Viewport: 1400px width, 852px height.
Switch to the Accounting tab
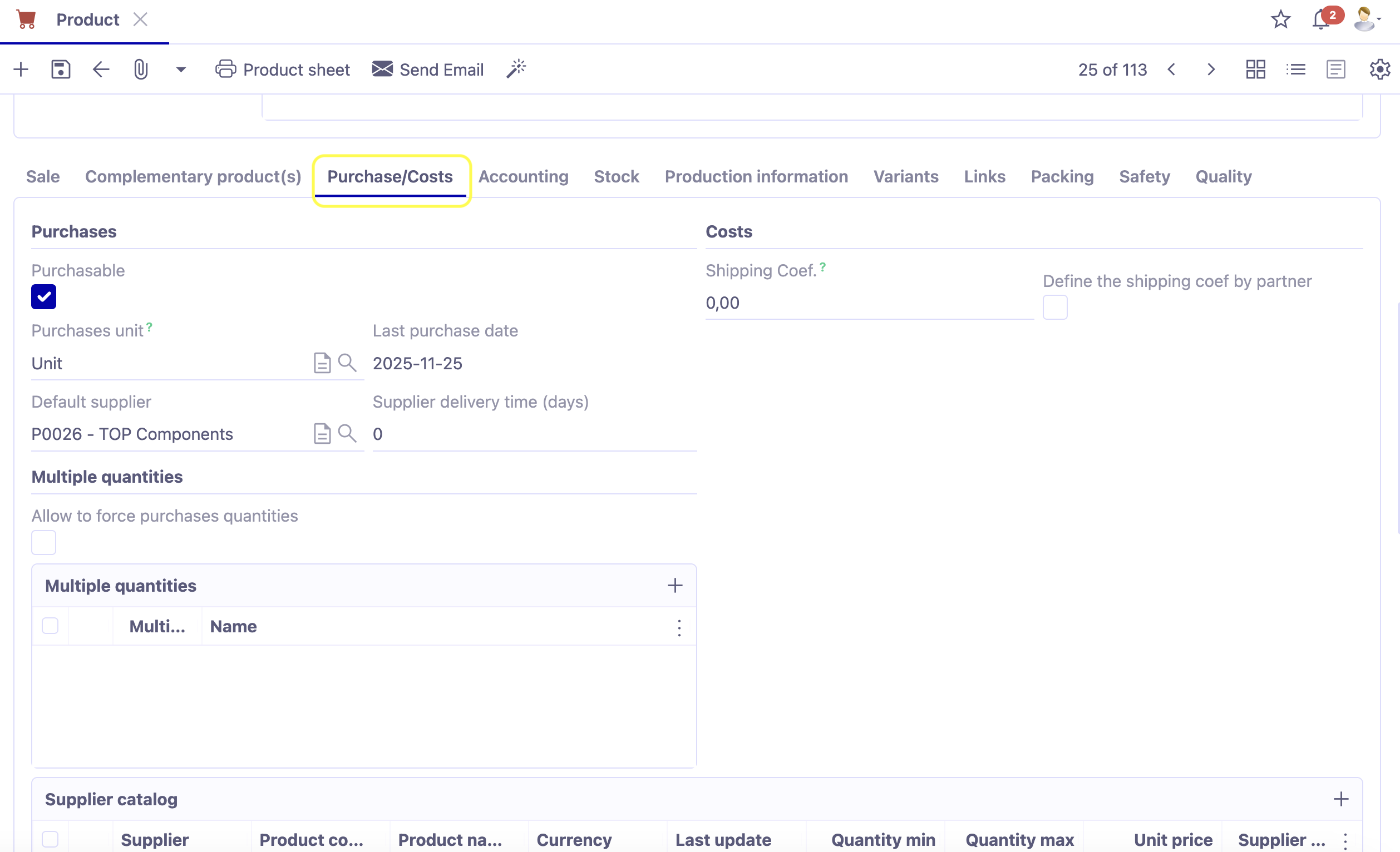[522, 177]
